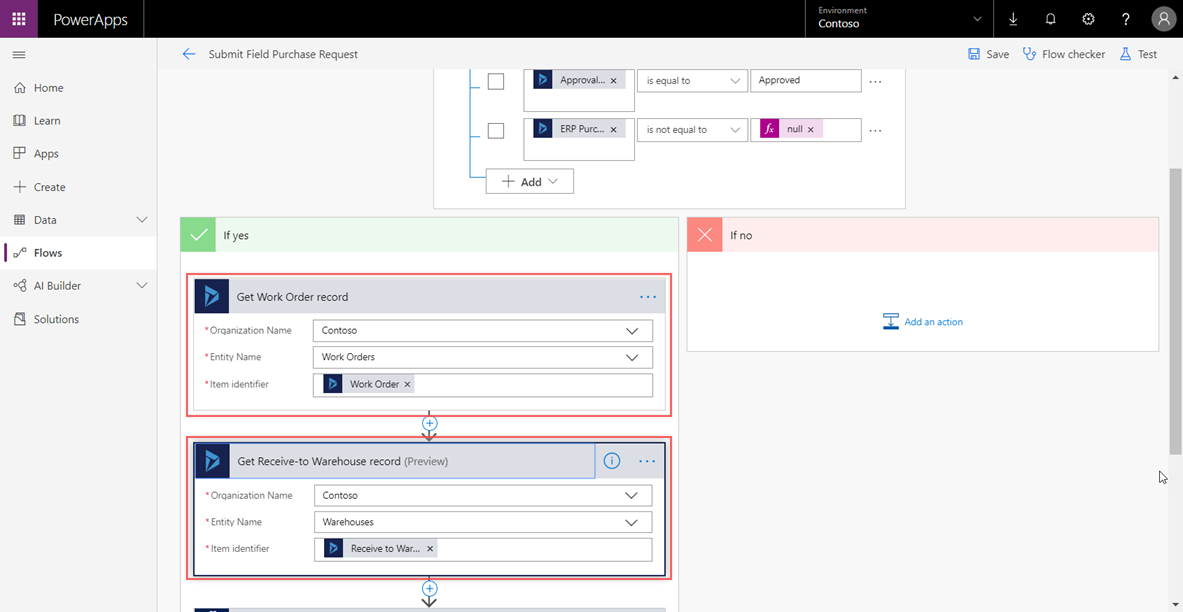Click Add an action link
This screenshot has height=612, width=1183.
[x=933, y=322]
